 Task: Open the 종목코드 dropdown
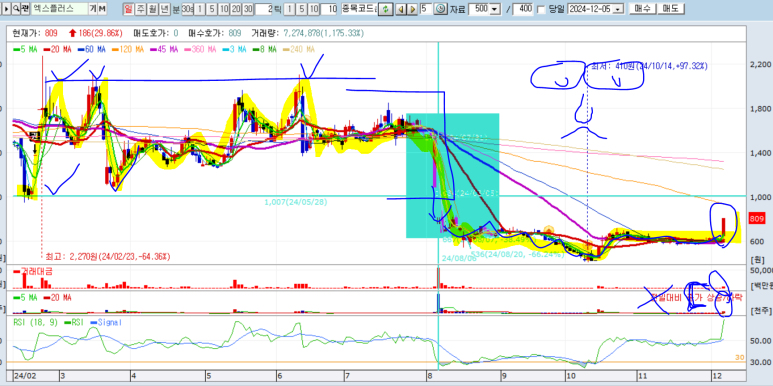tap(358, 9)
